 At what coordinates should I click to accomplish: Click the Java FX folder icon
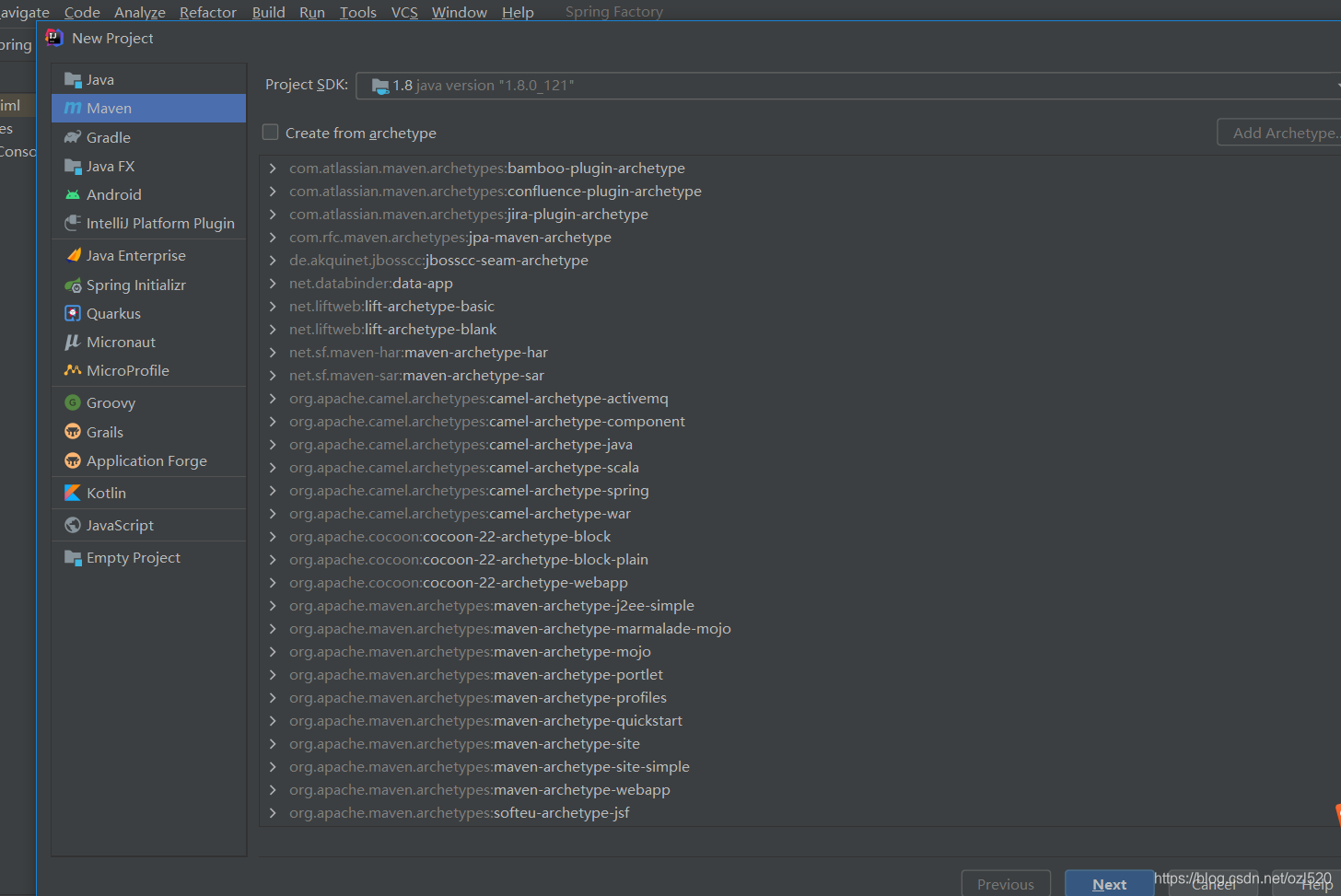coord(73,167)
